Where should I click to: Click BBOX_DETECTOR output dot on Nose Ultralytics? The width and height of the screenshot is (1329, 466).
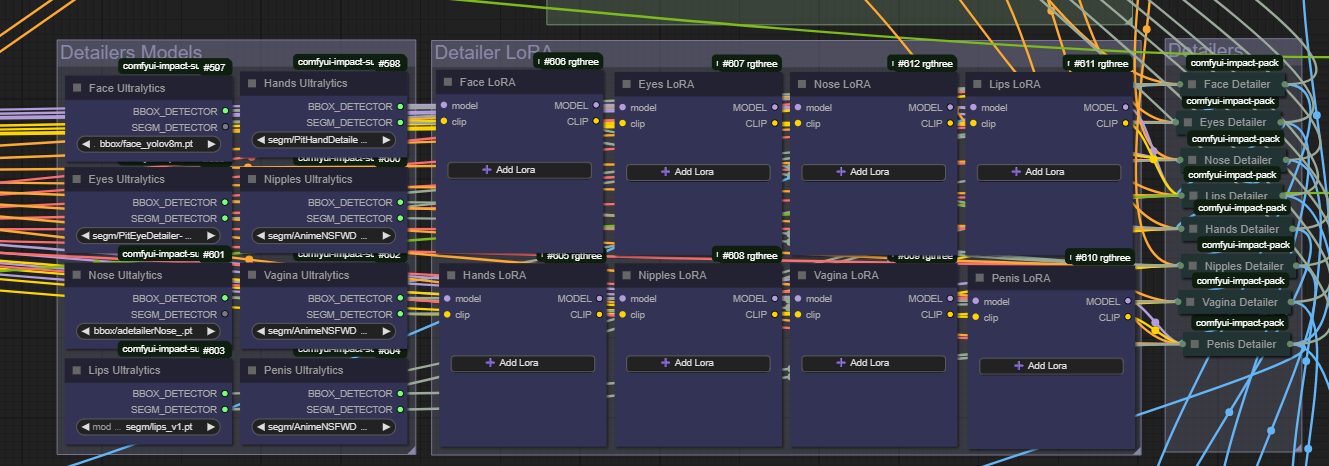pos(226,298)
